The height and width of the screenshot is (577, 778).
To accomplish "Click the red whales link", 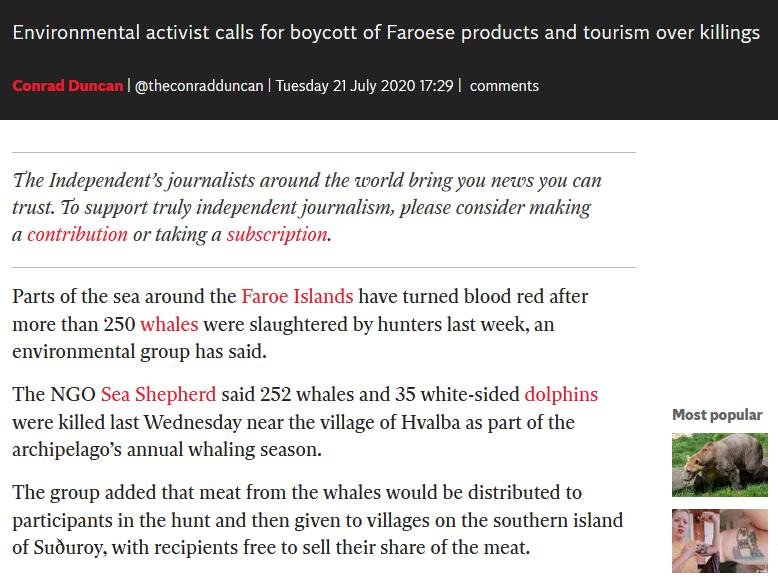I will click(x=169, y=325).
